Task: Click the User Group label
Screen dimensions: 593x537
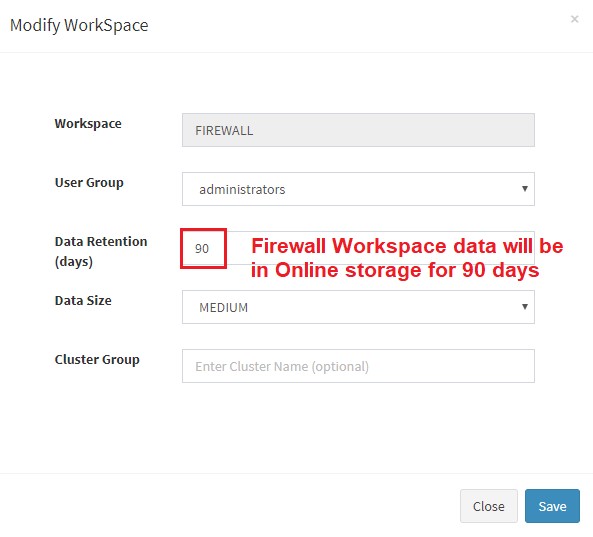Action: (89, 183)
